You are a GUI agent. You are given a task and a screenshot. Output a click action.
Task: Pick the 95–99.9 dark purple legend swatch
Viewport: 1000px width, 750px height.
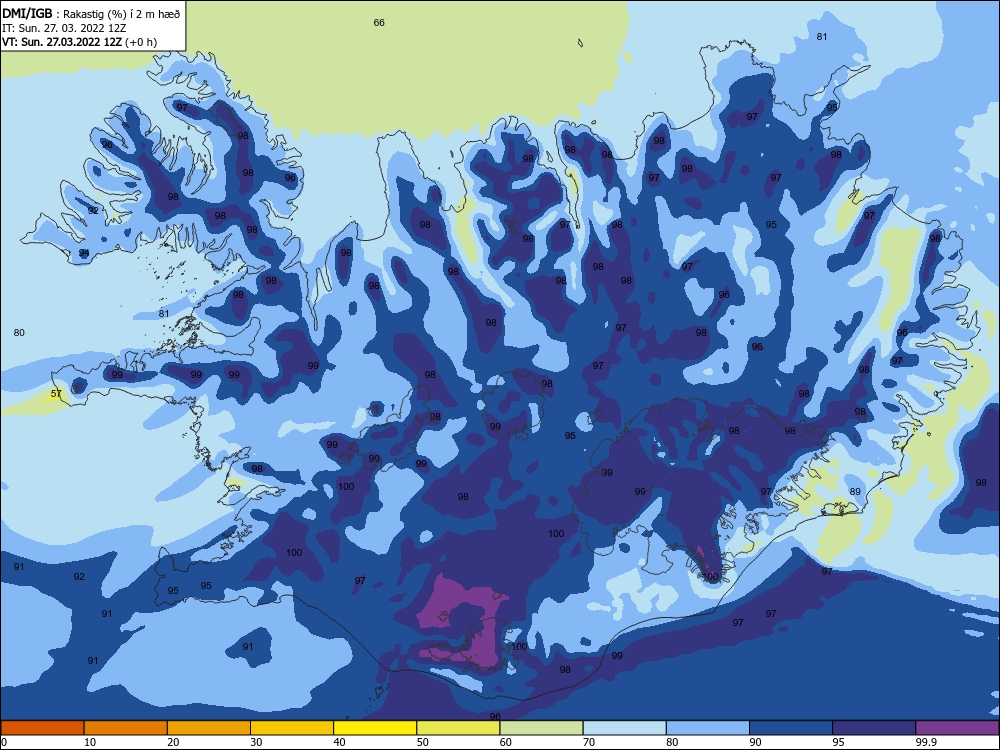coord(874,728)
